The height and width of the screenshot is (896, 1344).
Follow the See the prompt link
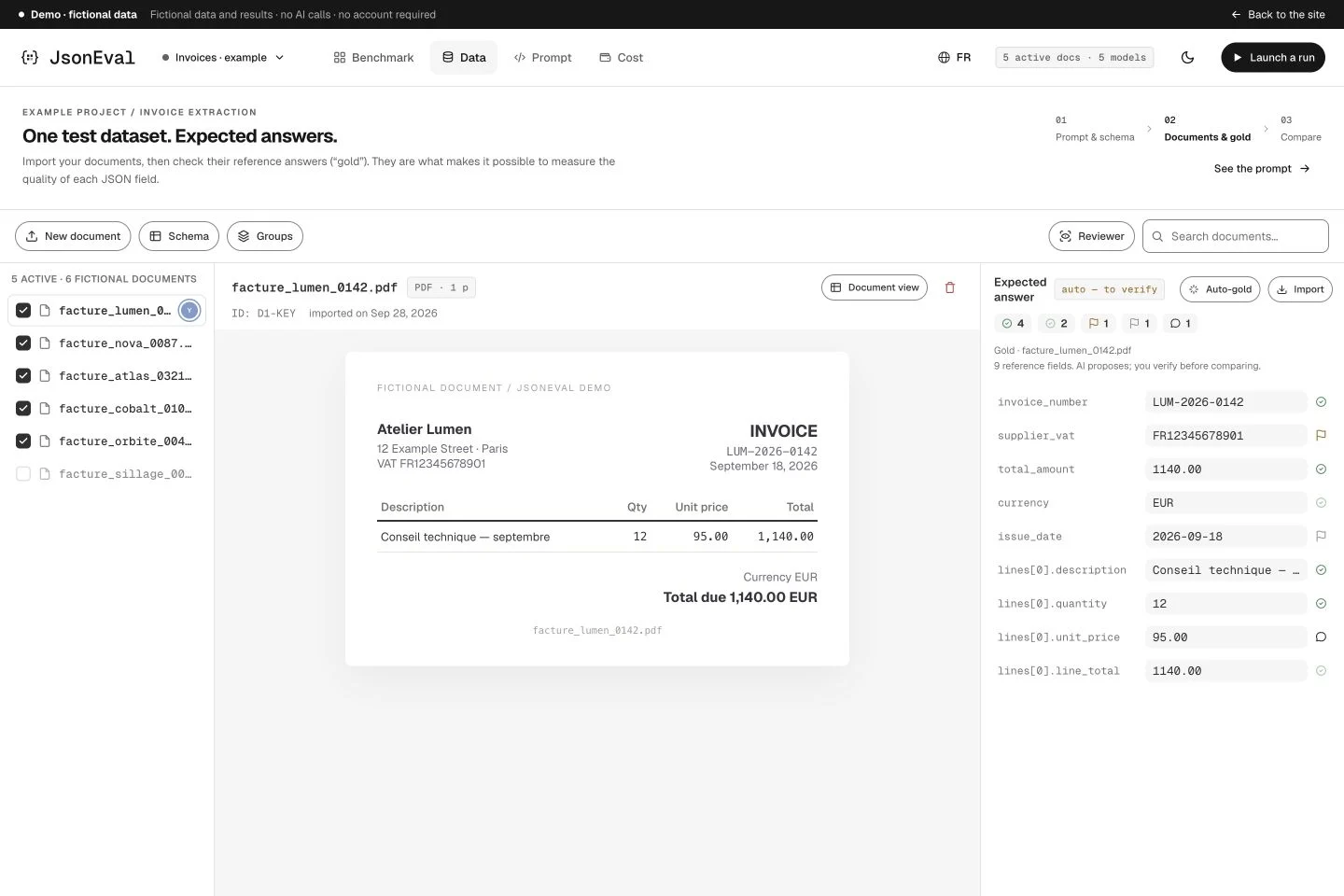point(1262,169)
